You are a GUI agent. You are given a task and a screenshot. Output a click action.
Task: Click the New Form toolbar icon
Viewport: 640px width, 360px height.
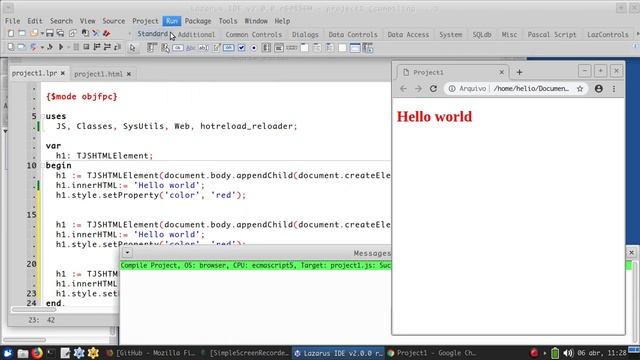pos(22,33)
